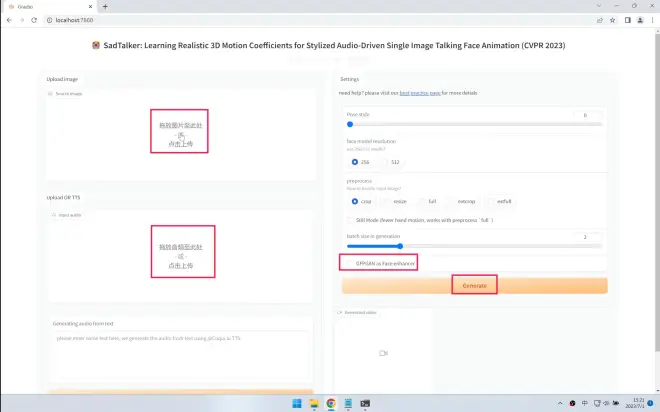Select the crop preprocess option
The image size is (660, 412).
click(355, 202)
